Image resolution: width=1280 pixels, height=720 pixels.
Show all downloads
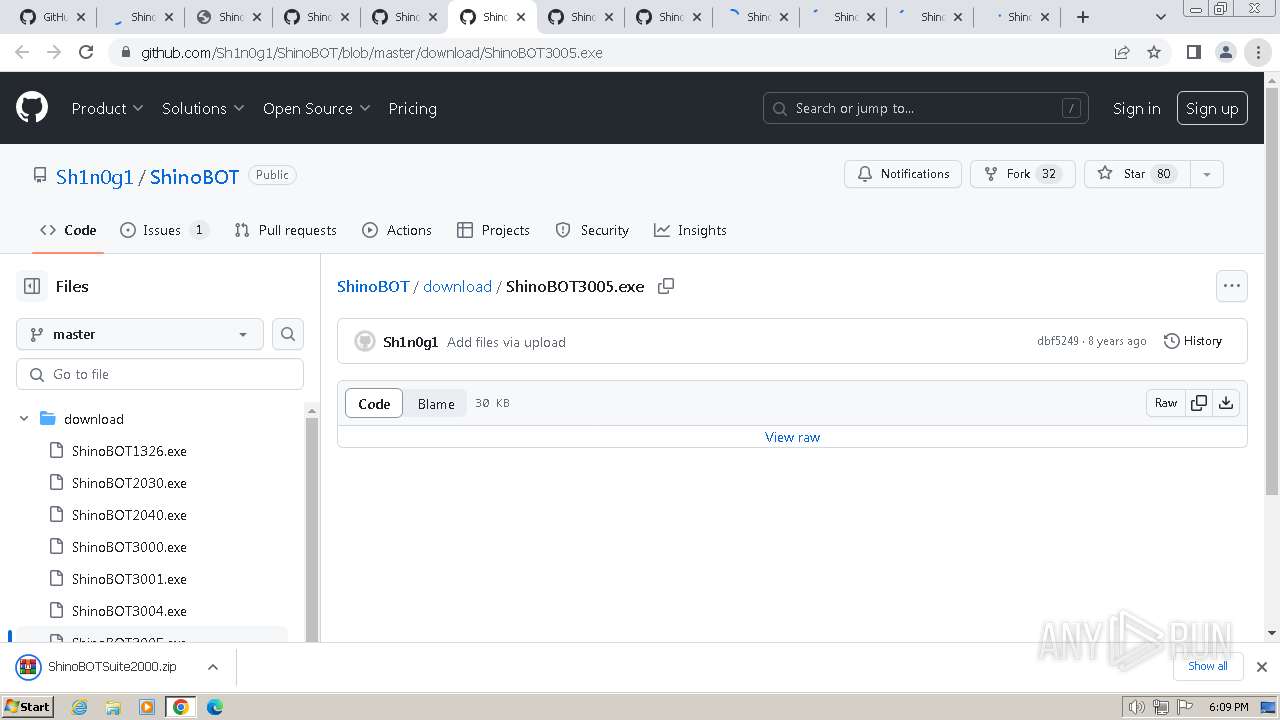[x=1207, y=666]
